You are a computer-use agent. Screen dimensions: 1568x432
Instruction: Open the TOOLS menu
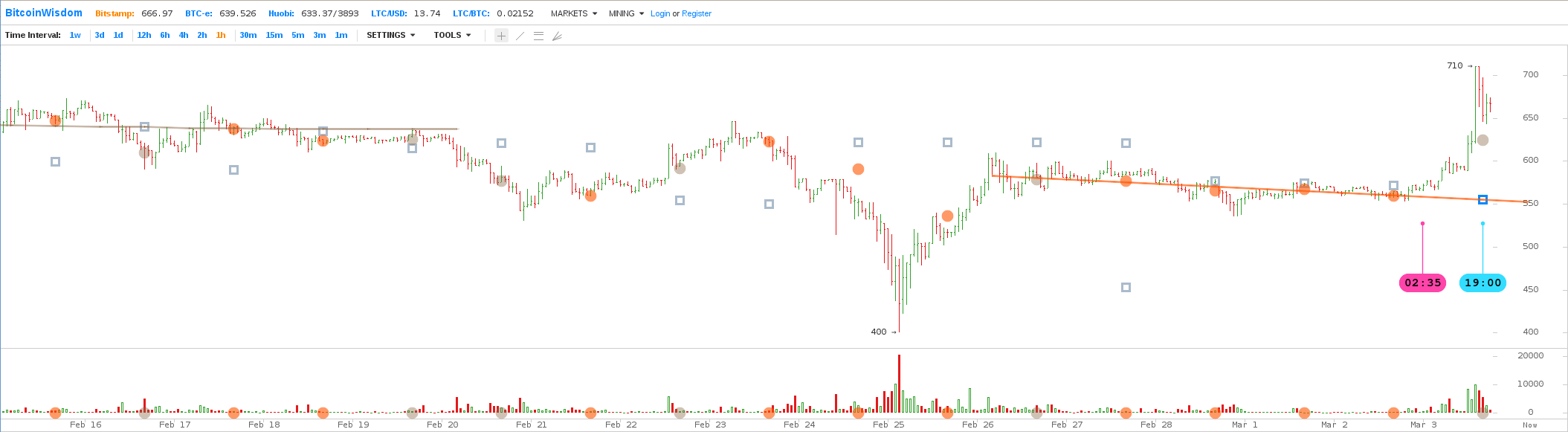coord(452,36)
